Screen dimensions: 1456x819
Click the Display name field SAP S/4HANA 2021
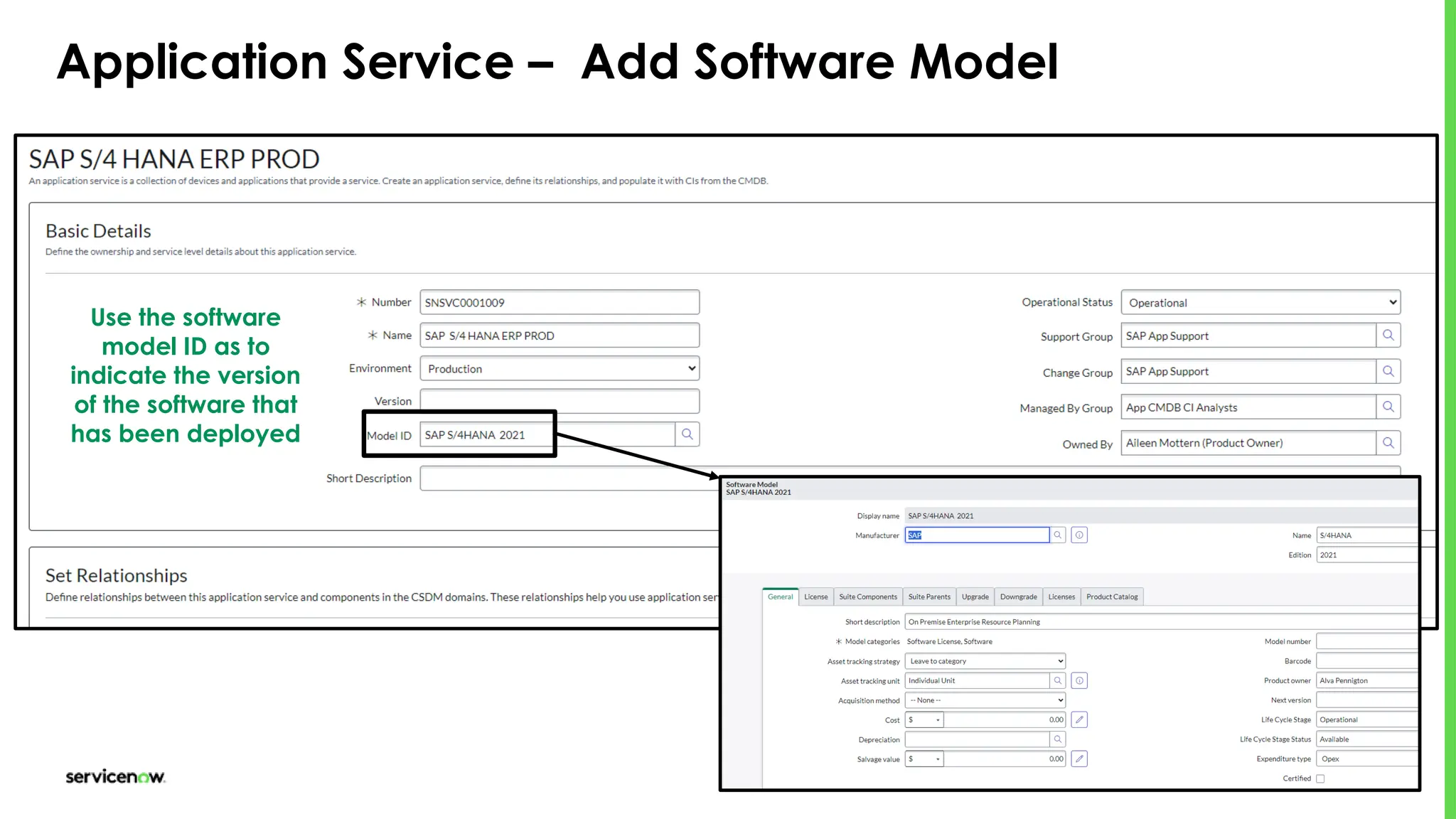[x=1161, y=516]
